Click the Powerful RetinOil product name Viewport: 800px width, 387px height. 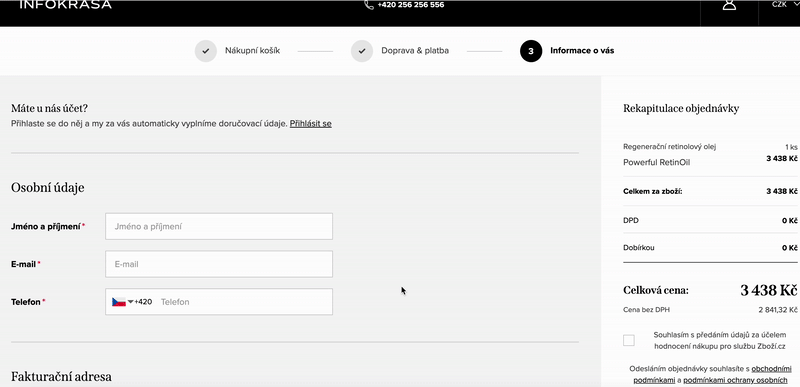(657, 163)
